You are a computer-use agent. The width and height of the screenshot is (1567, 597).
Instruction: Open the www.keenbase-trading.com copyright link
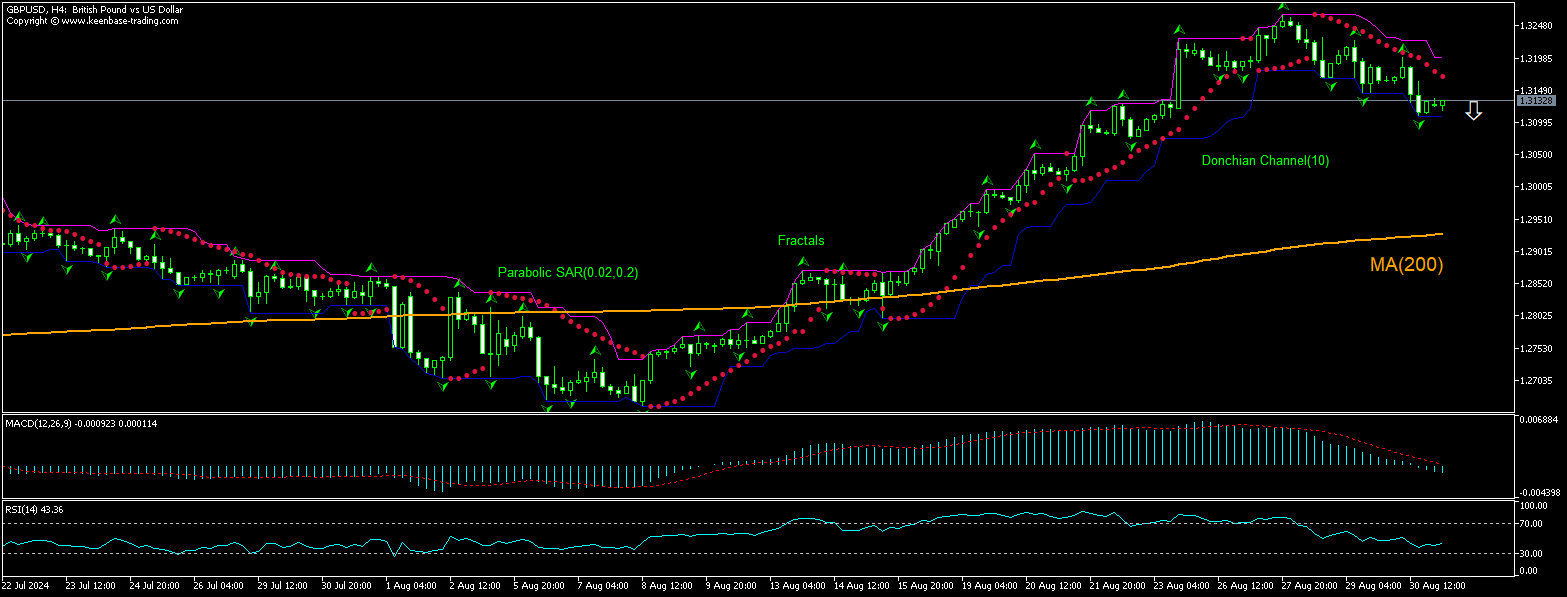95,20
